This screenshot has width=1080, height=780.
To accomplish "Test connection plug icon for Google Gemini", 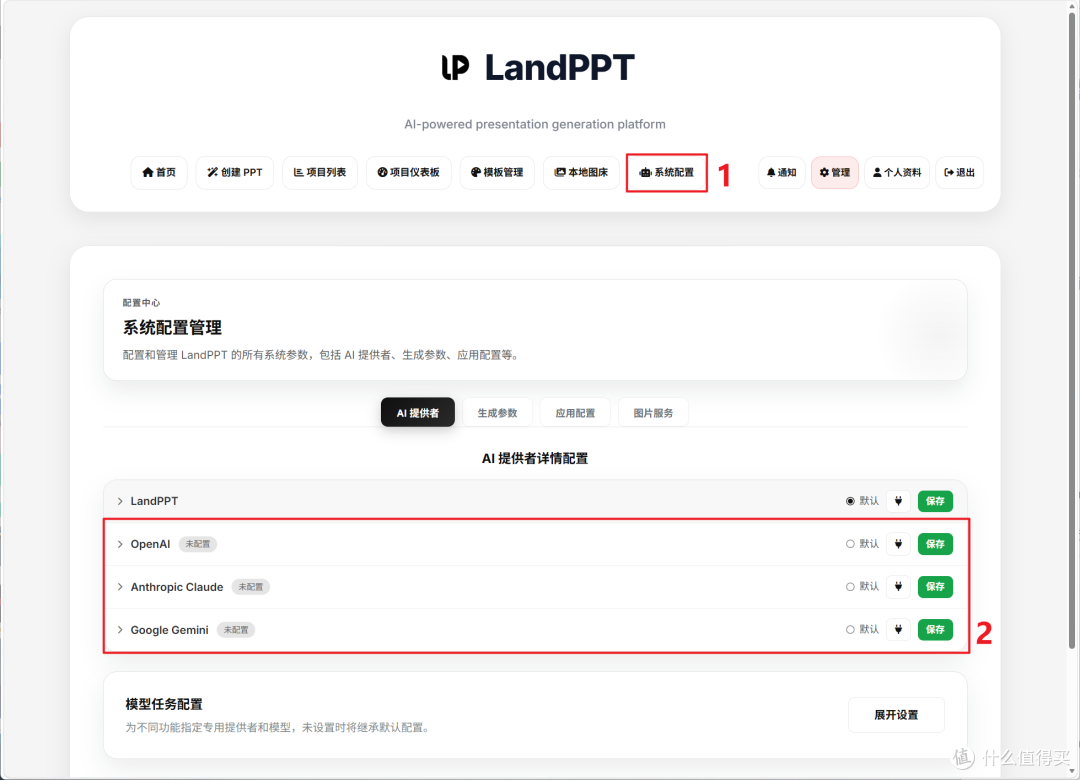I will 898,629.
